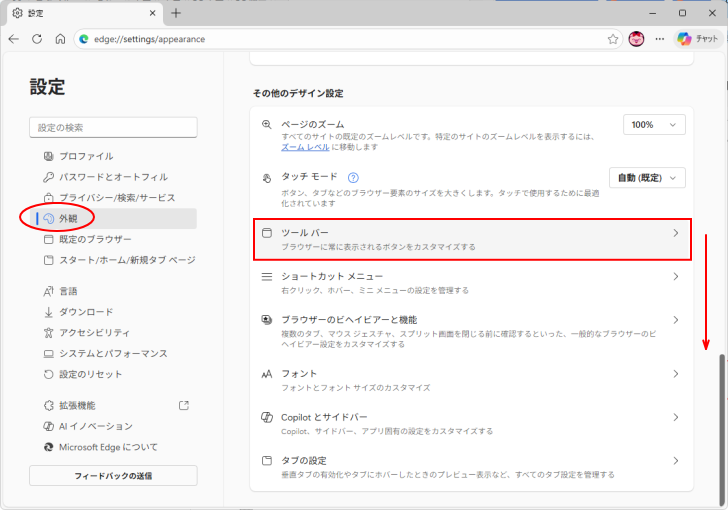Follow the ズーム レベル link

(x=305, y=147)
